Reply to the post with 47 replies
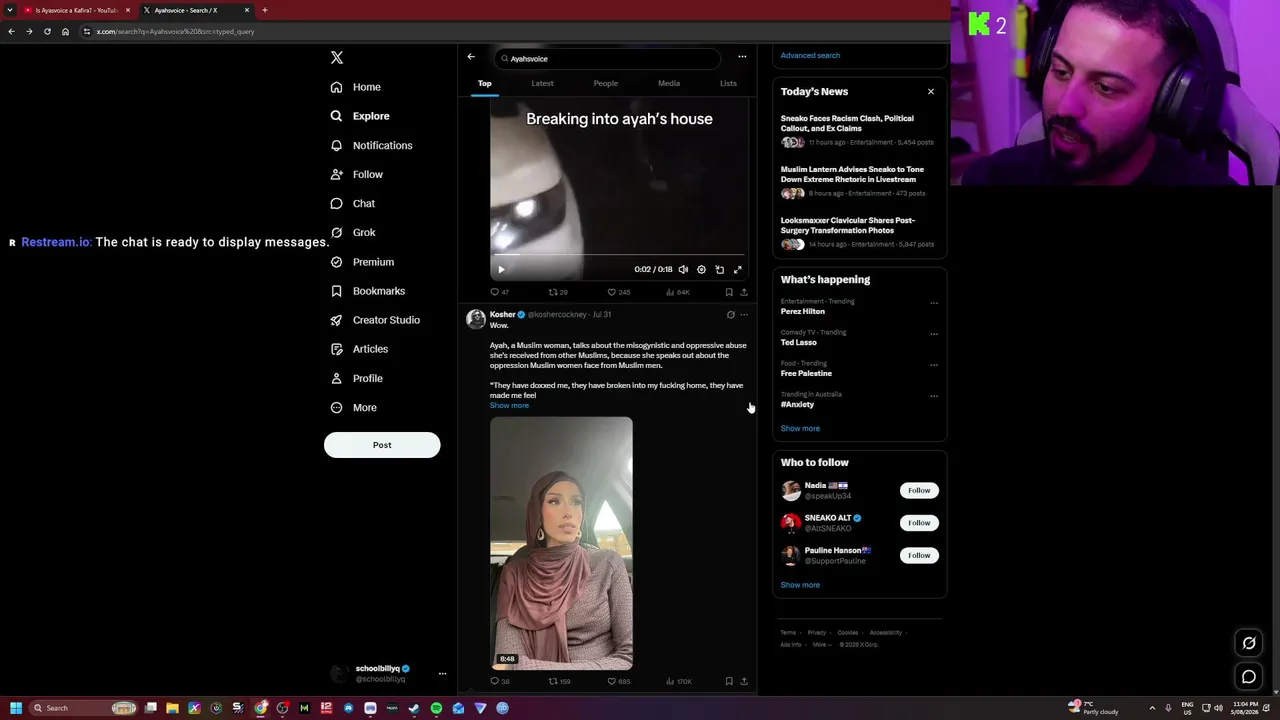This screenshot has height=720, width=1280. (499, 292)
